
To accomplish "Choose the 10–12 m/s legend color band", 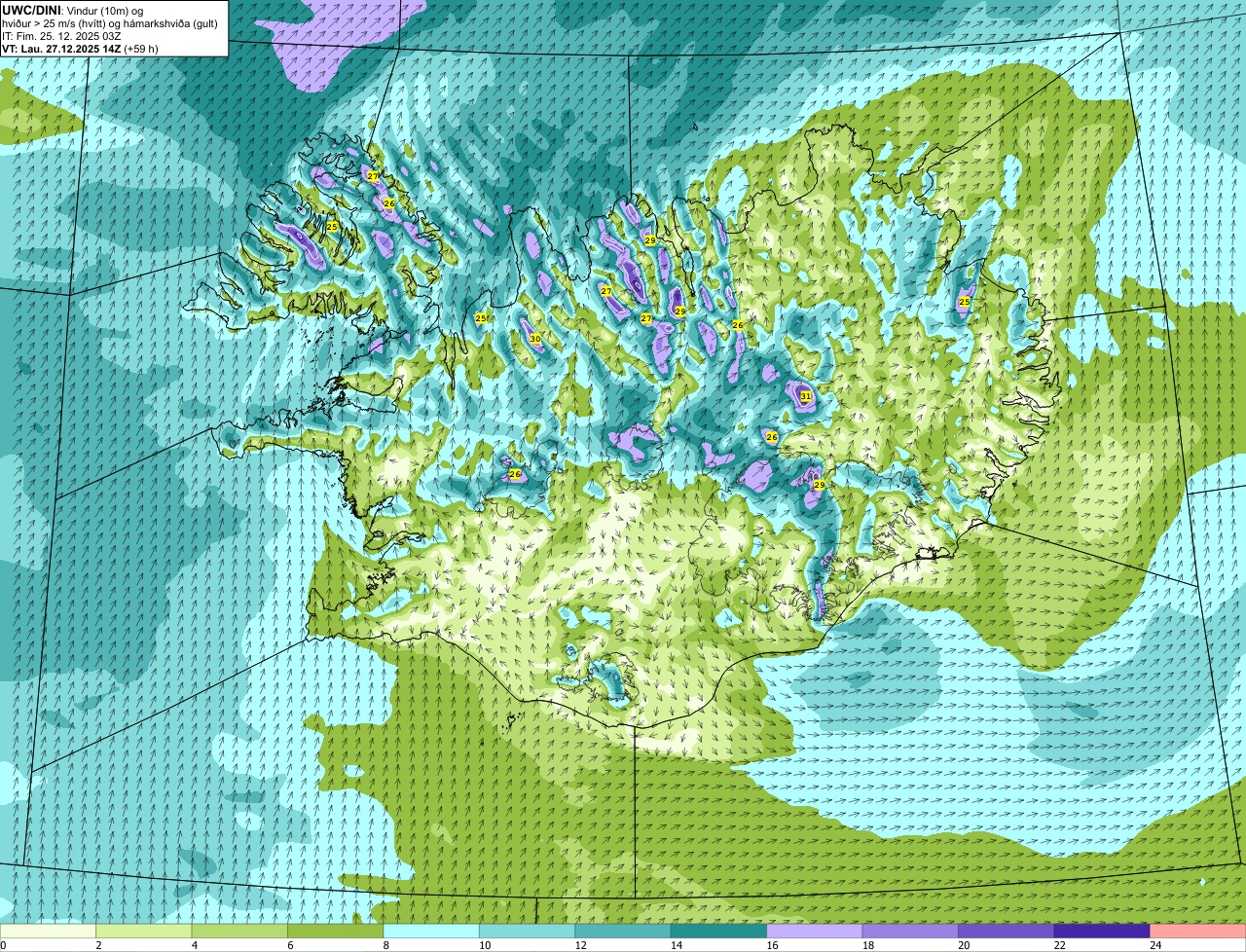I will coord(528,931).
